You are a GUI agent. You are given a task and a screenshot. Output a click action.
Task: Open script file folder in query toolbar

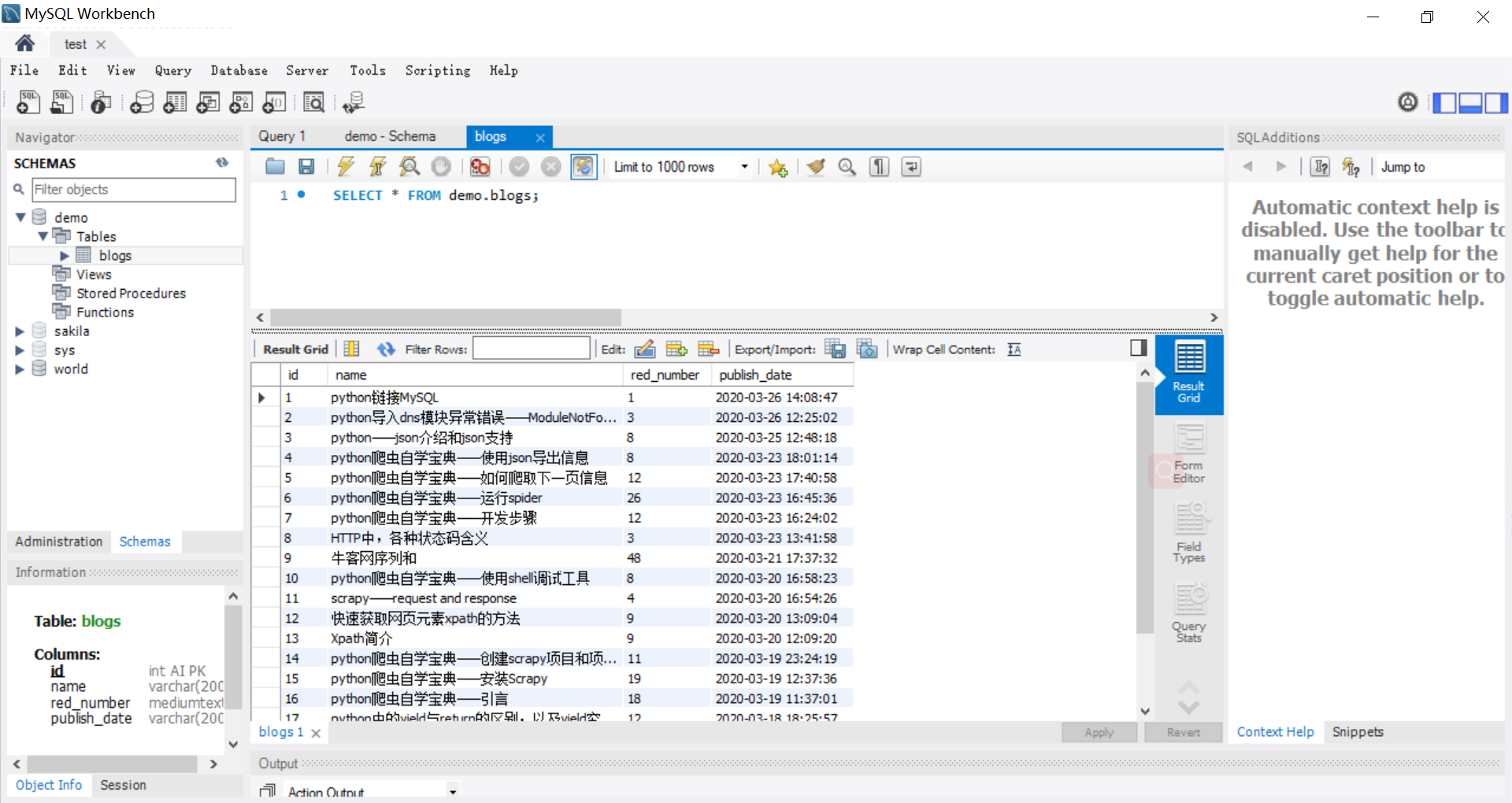coord(275,166)
